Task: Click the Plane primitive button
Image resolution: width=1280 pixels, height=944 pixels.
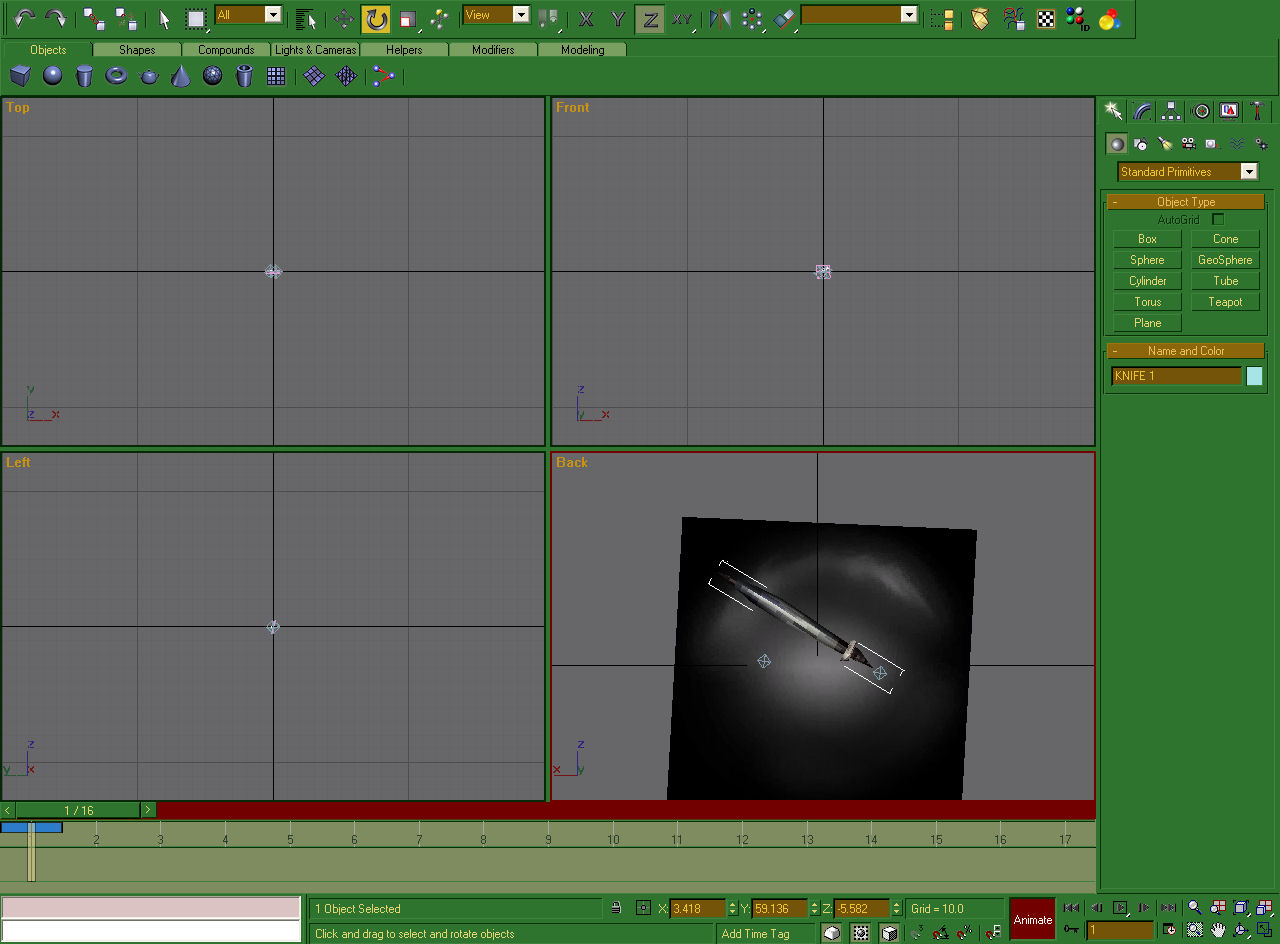Action: 1147,323
